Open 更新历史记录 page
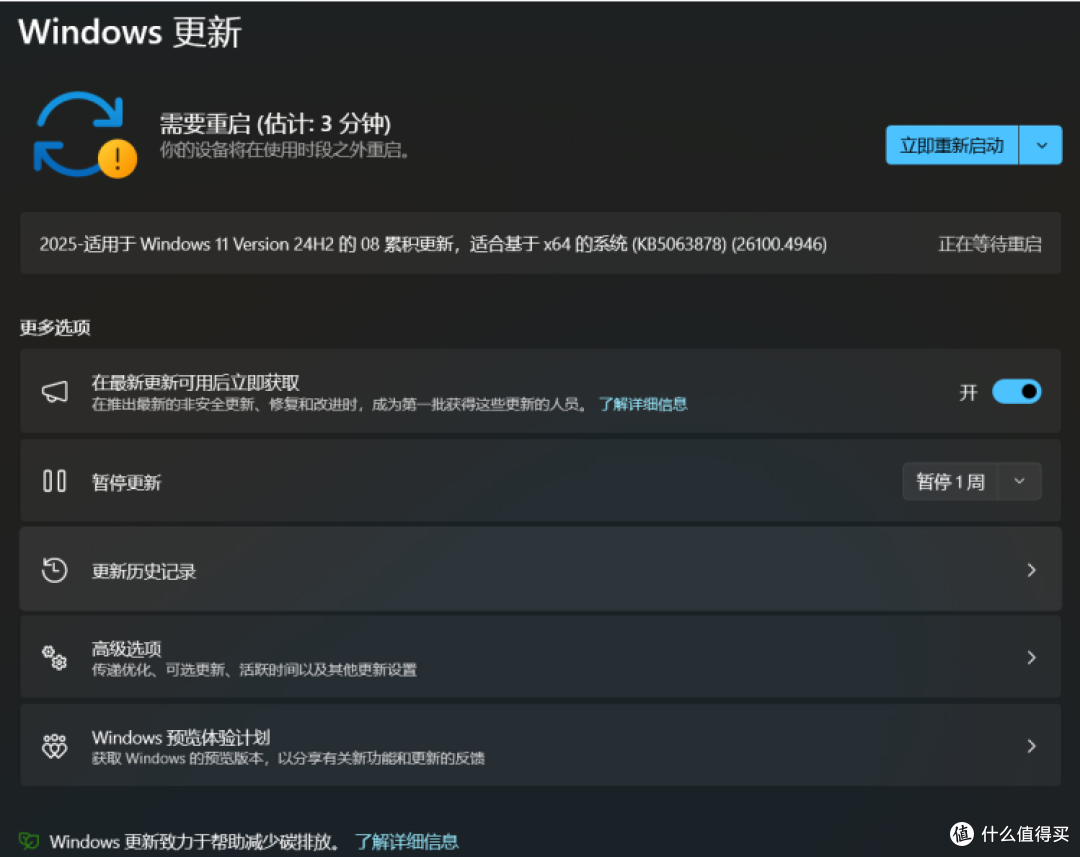Image resolution: width=1080 pixels, height=857 pixels. (x=540, y=569)
